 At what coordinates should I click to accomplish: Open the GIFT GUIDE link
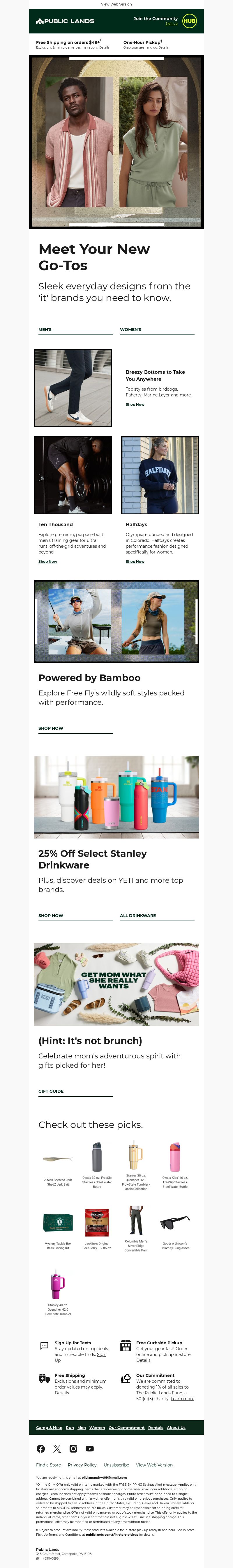click(51, 1091)
